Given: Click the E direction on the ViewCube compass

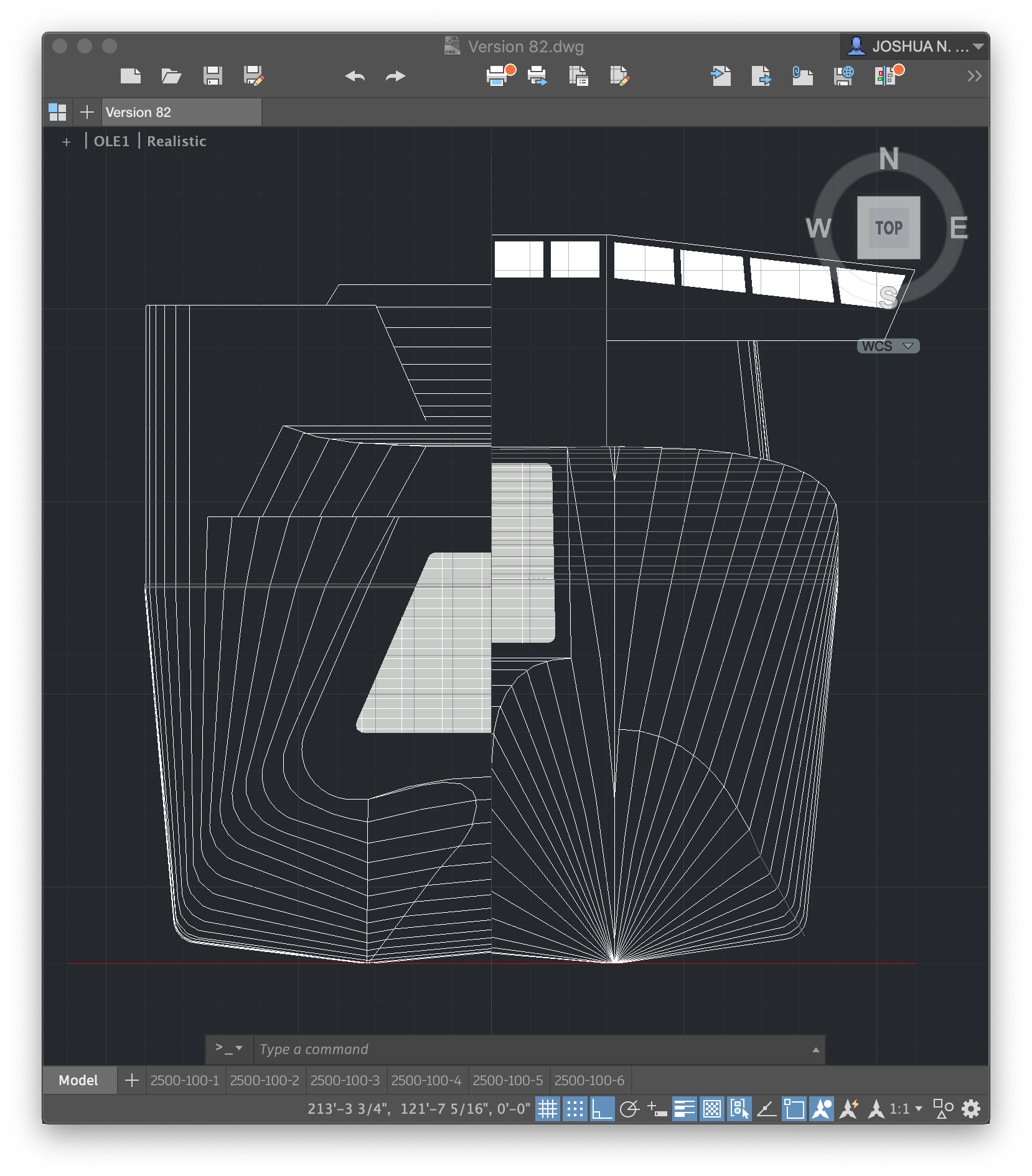Looking at the screenshot, I should pyautogui.click(x=959, y=228).
